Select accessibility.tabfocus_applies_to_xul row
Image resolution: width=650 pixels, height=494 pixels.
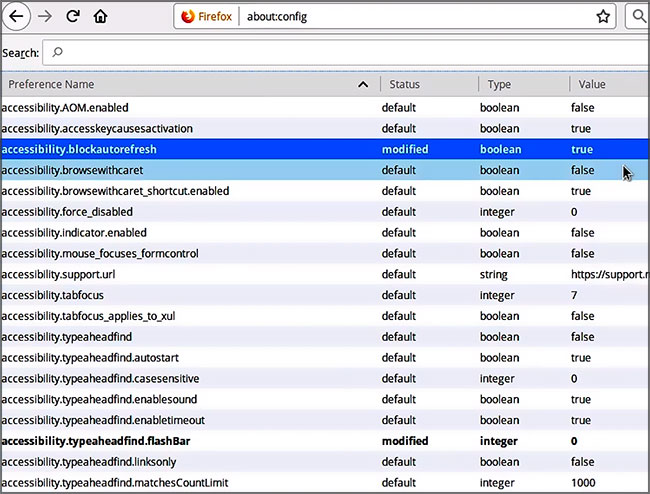click(325, 316)
